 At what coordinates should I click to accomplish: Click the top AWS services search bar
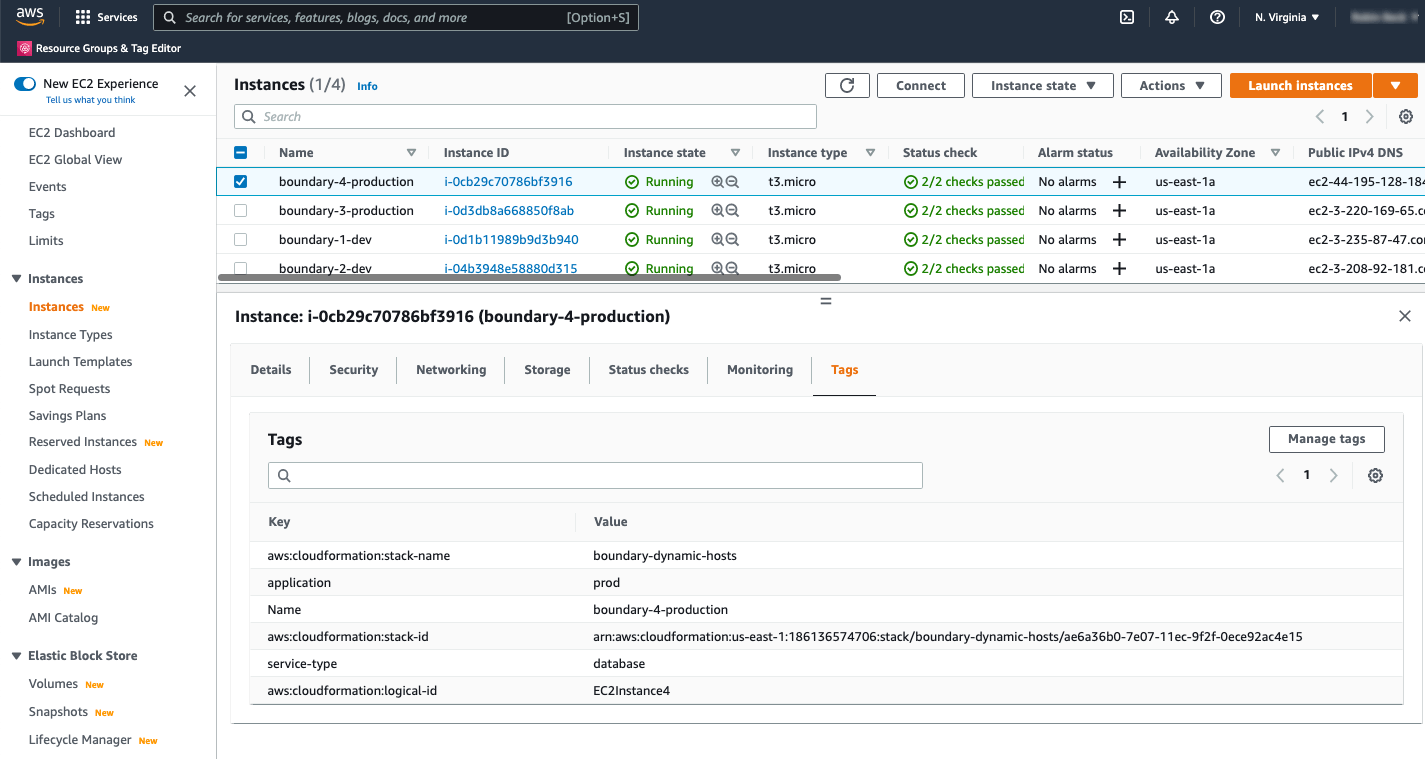pyautogui.click(x=395, y=17)
